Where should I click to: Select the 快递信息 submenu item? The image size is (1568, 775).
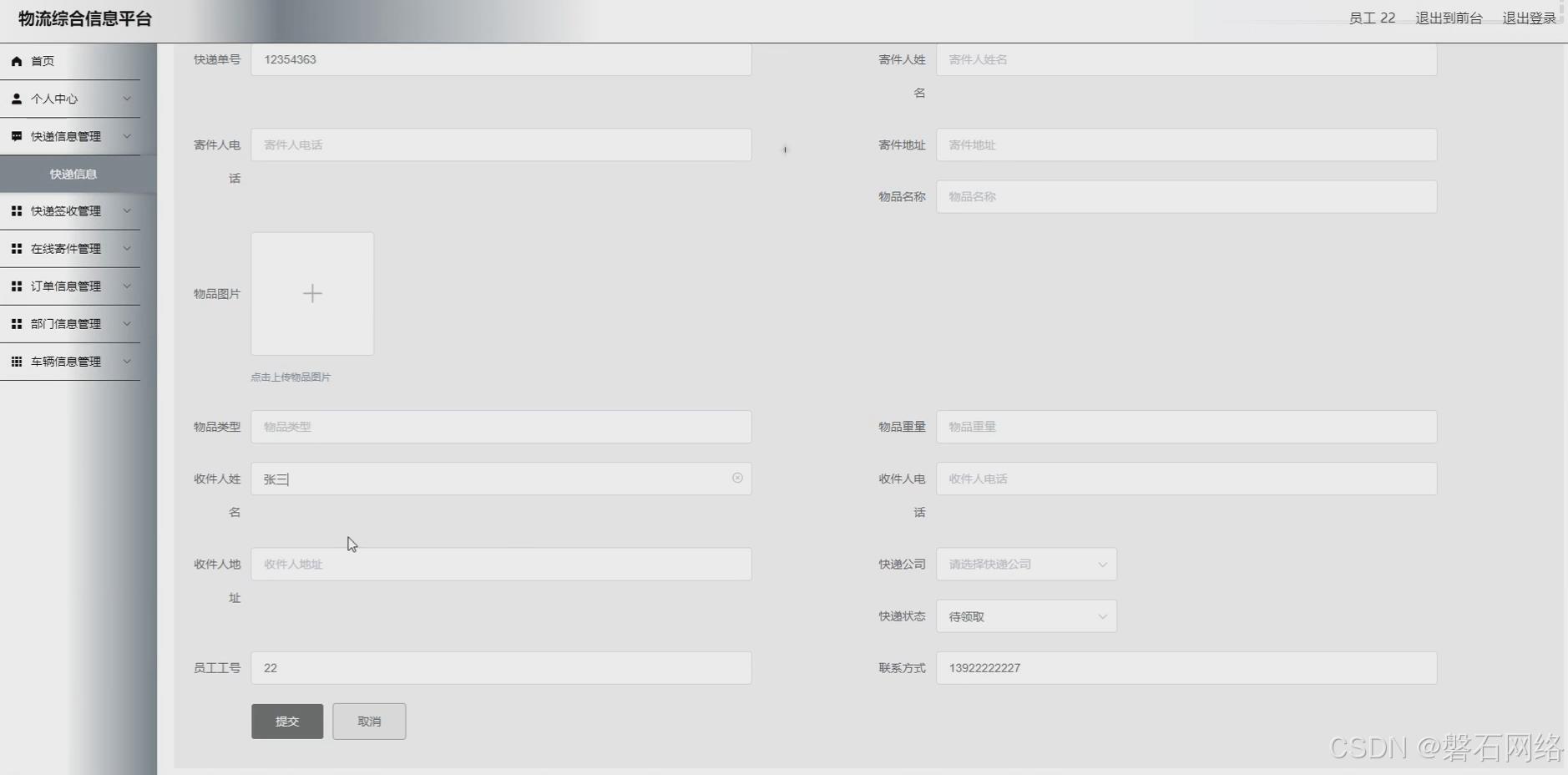coord(72,174)
